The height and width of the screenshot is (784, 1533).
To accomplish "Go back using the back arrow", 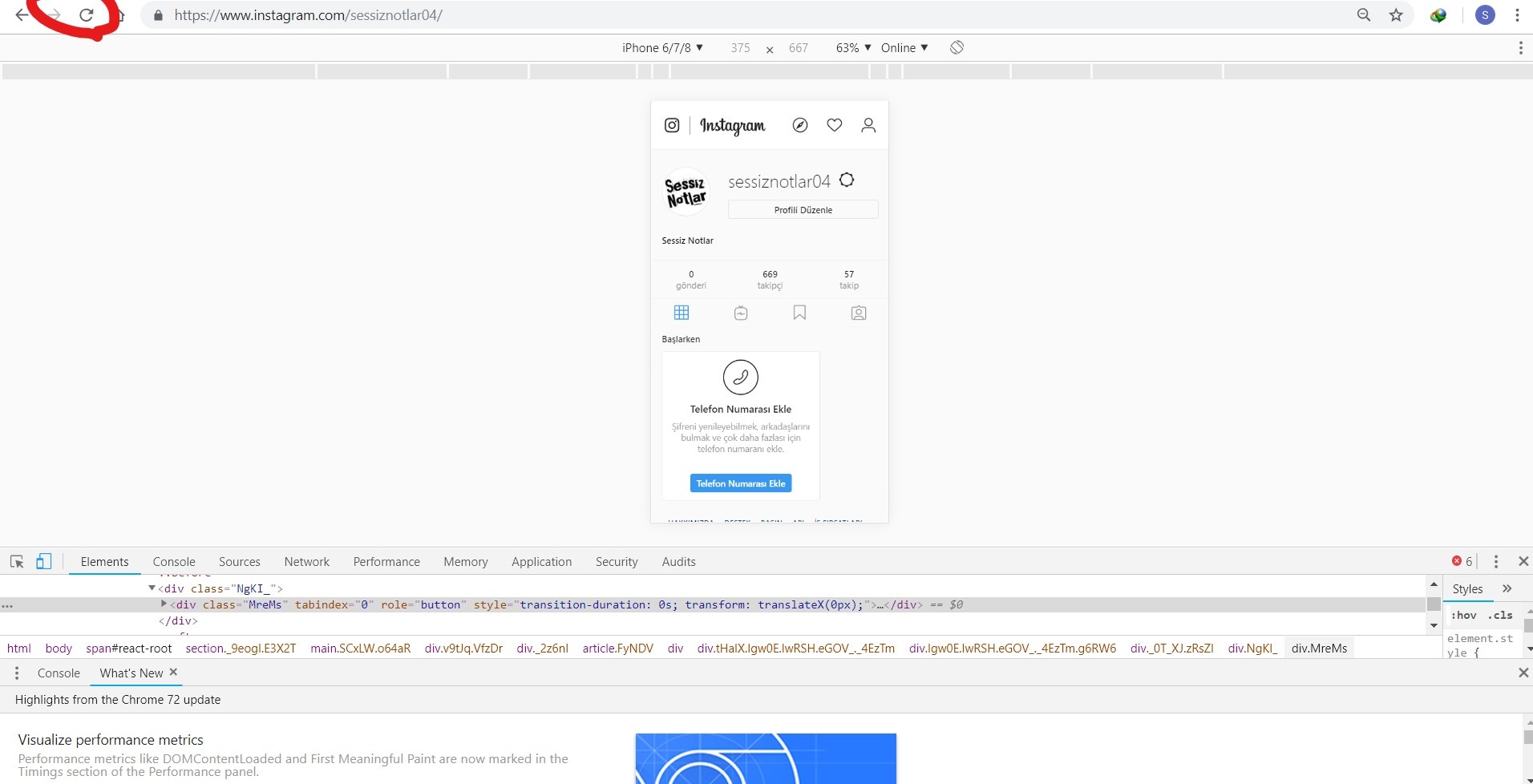I will coord(22,15).
